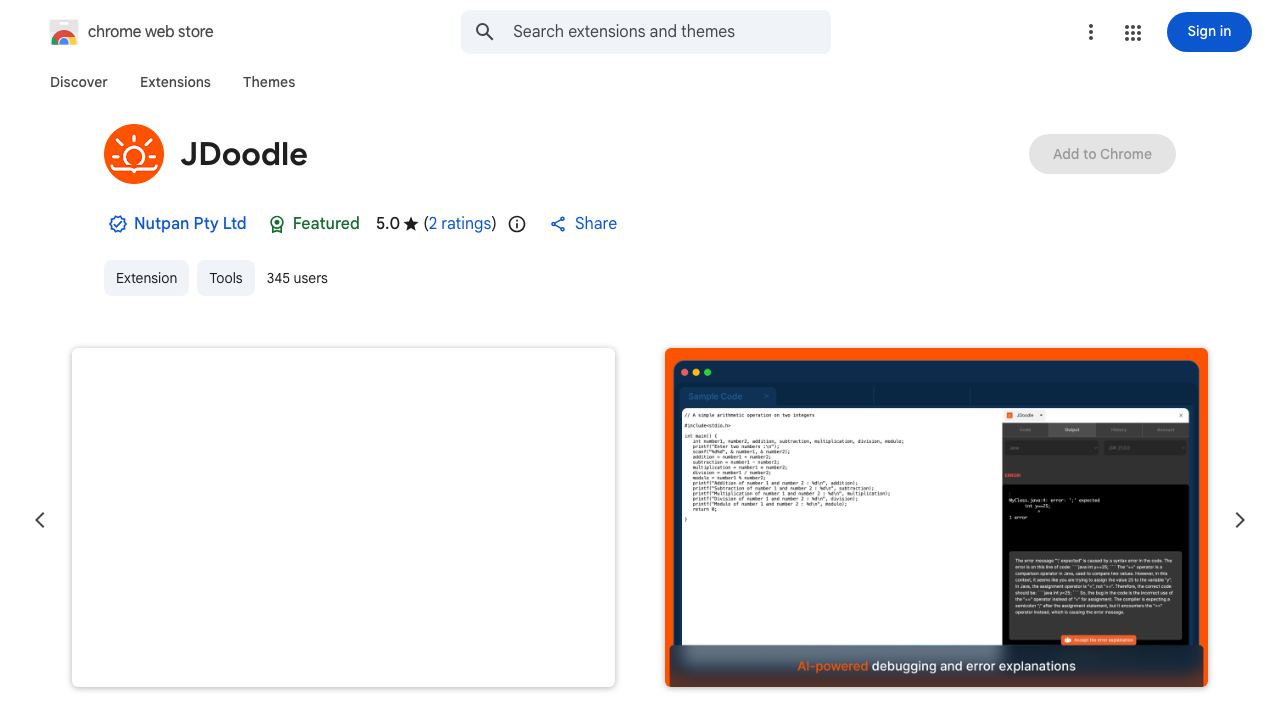Click the JDoodle title heading
This screenshot has width=1280, height=720.
coord(244,154)
